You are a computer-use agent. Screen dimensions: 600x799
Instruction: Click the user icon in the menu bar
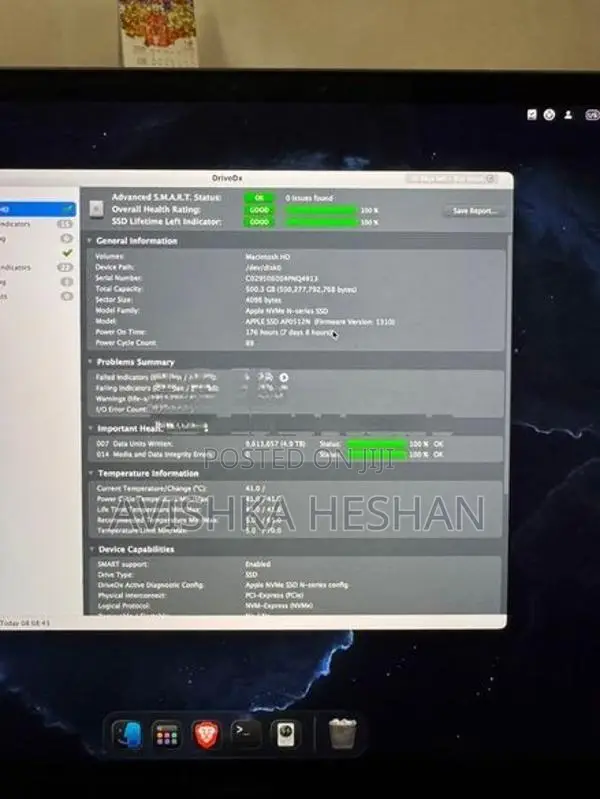(x=568, y=115)
